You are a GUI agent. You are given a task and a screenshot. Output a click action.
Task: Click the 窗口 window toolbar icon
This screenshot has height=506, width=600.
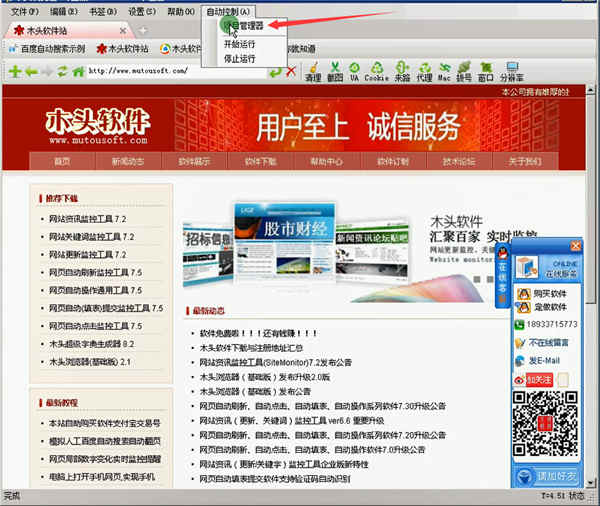(485, 72)
